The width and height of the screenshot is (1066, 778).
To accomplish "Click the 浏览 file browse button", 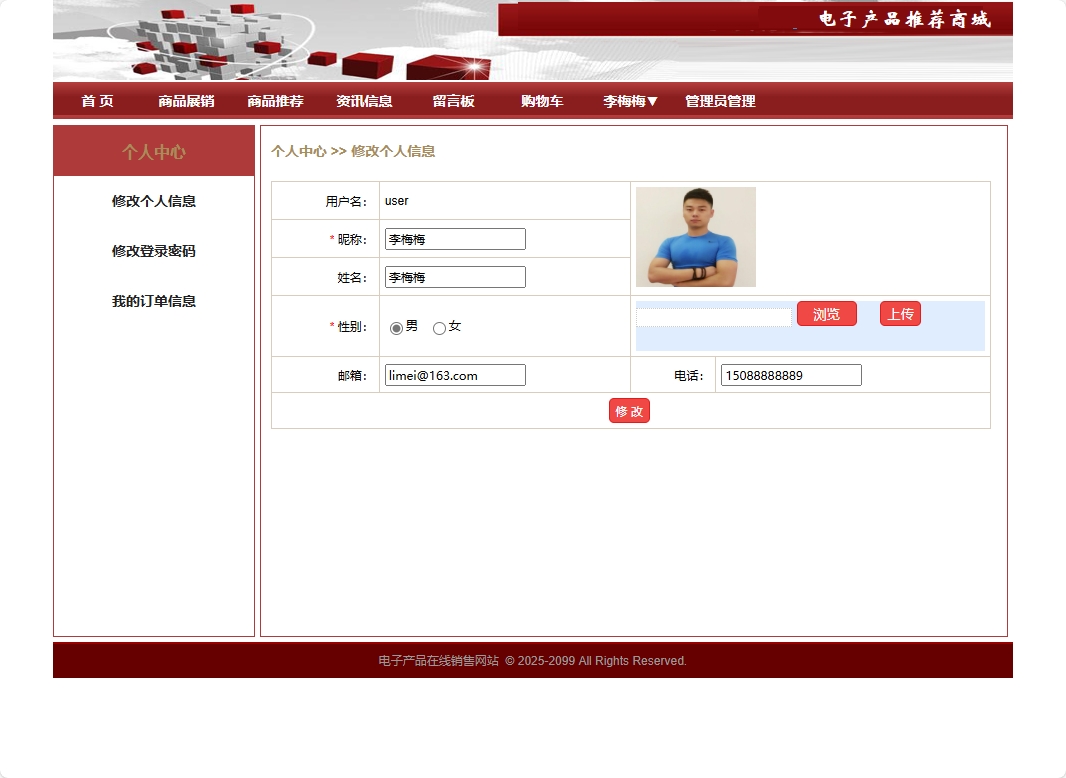I will tap(827, 313).
